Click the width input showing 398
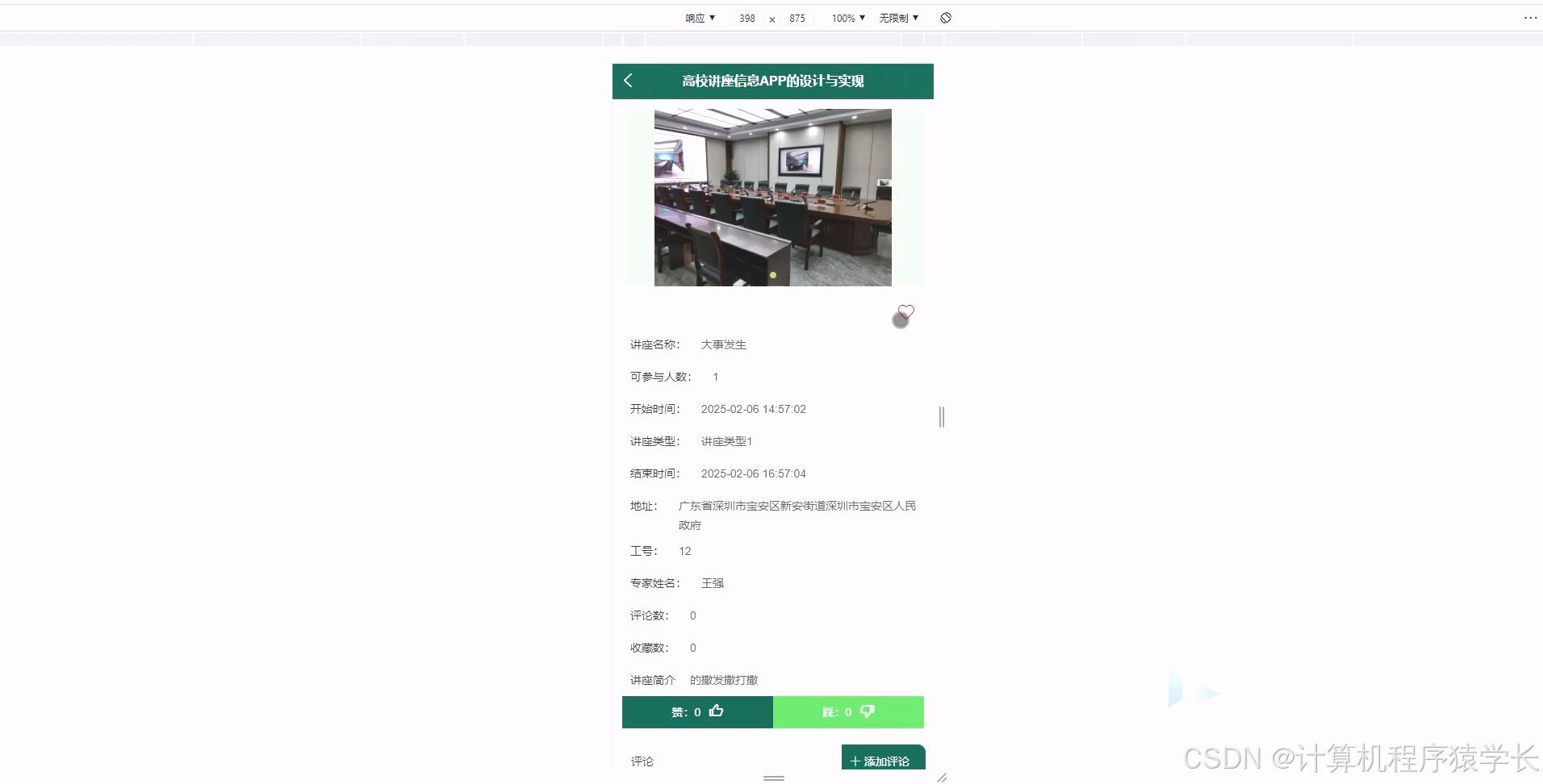The image size is (1543, 784). 746,17
